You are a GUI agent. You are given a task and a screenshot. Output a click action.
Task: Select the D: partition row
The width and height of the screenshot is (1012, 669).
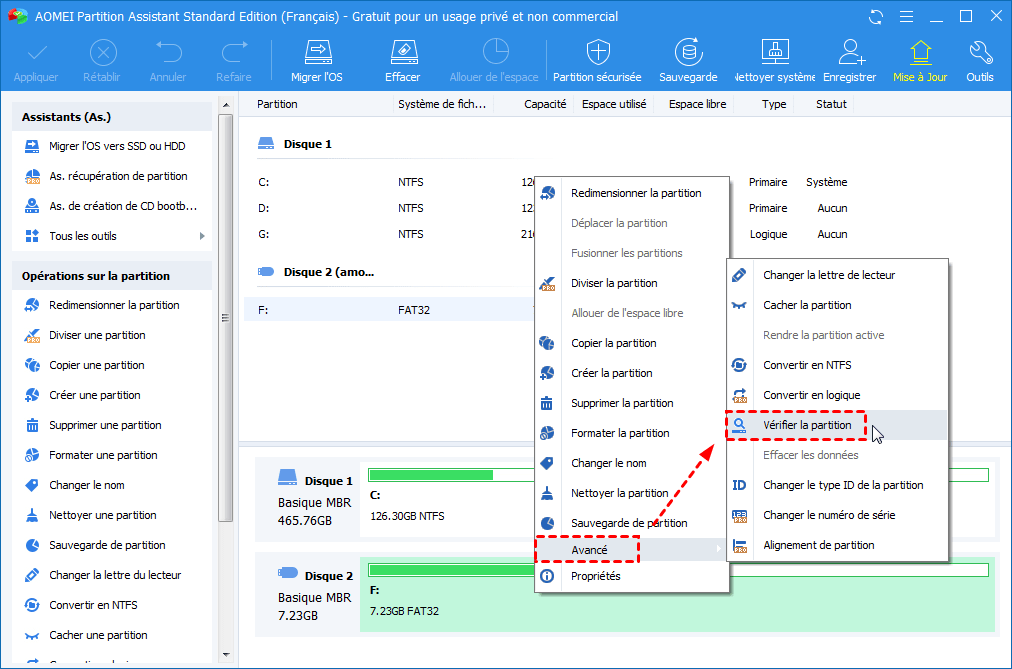(x=389, y=208)
